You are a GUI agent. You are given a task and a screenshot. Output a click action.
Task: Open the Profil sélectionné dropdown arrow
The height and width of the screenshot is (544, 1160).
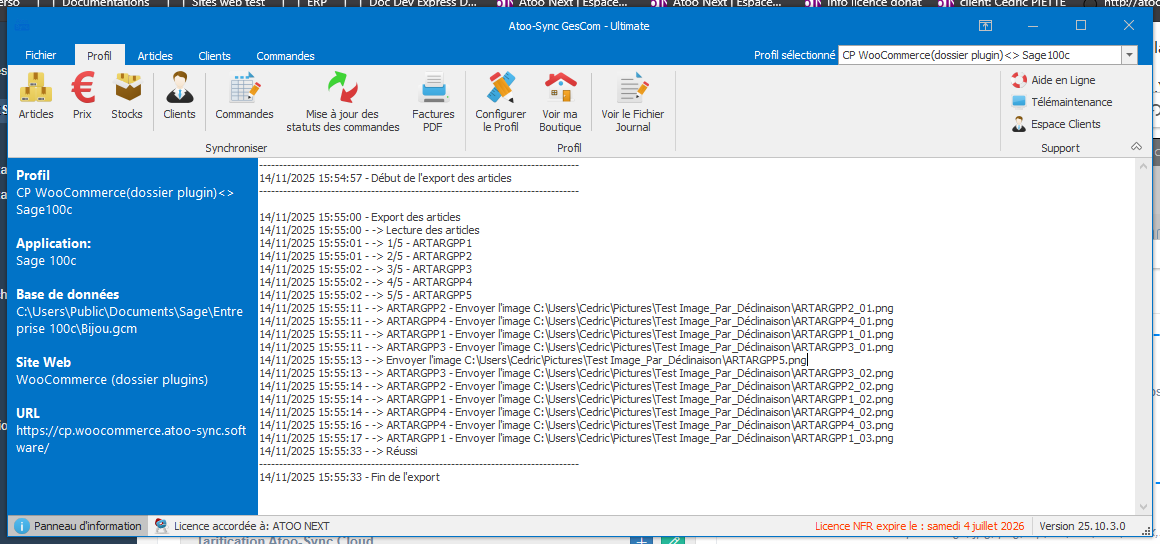tap(1129, 56)
